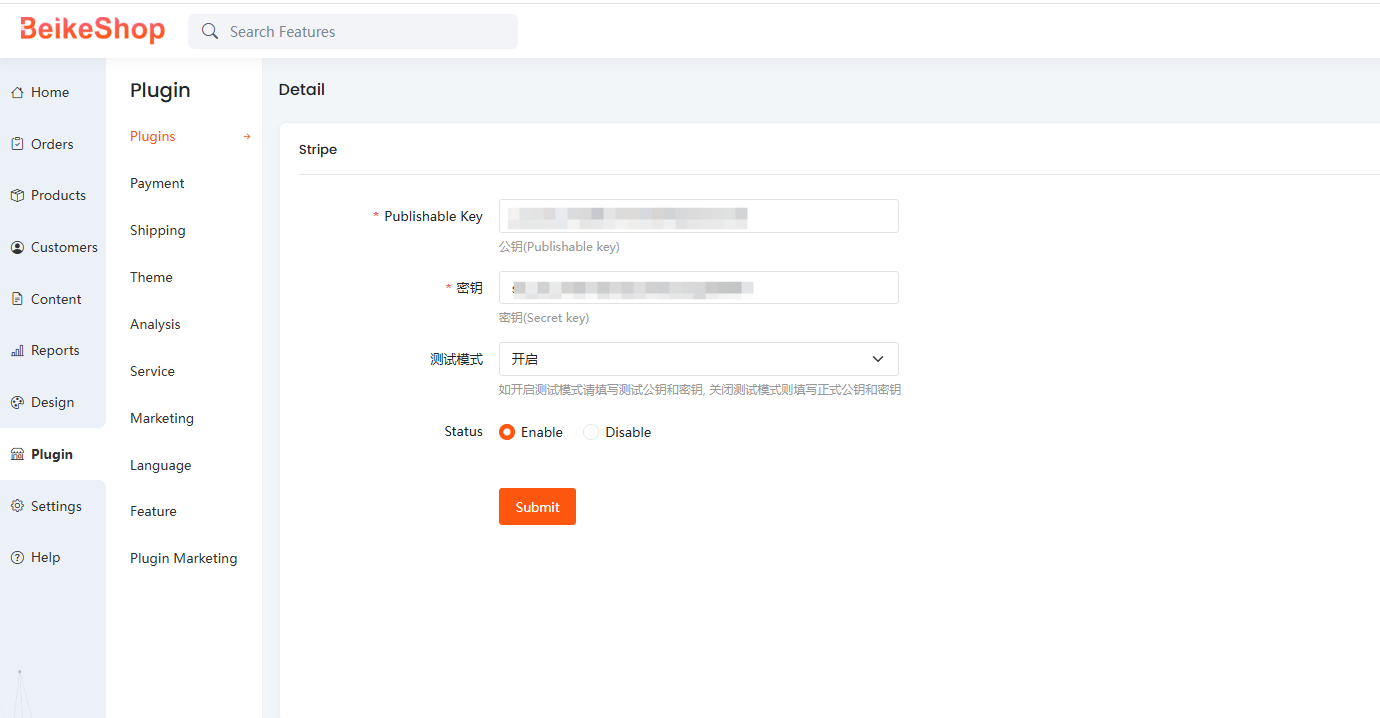
Task: Open Products in the sidebar
Action: 58,195
